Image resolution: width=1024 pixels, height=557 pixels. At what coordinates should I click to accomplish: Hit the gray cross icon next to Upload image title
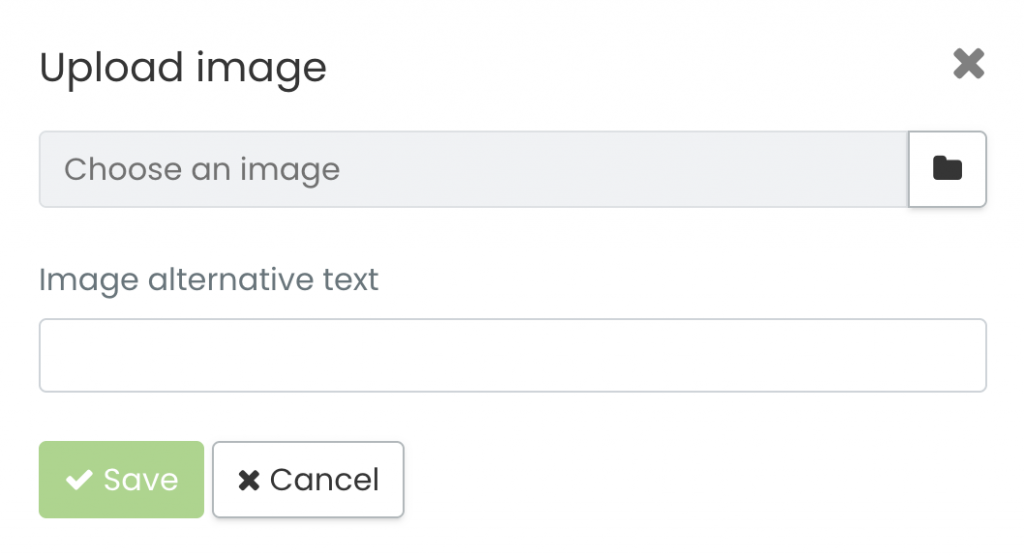968,63
